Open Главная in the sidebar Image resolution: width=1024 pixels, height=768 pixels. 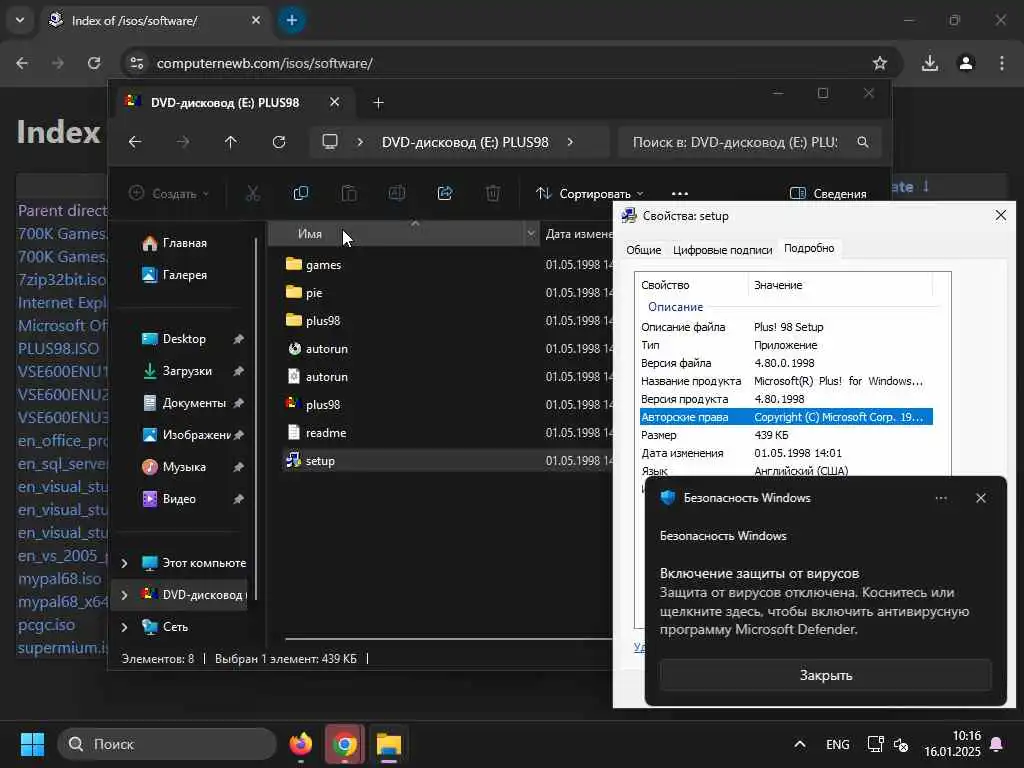(184, 243)
